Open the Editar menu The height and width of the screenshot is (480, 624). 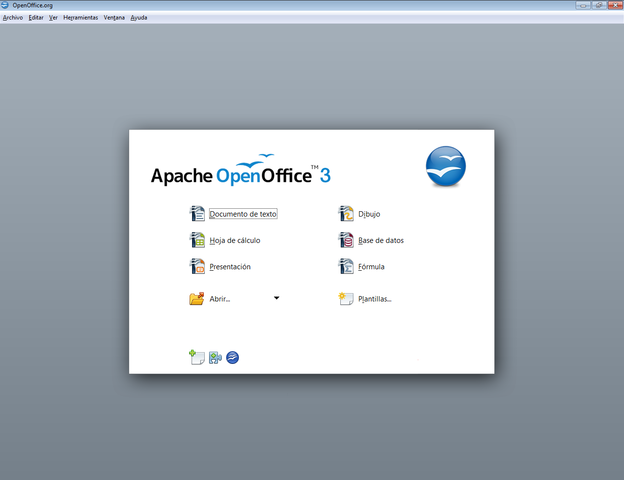tap(36, 18)
